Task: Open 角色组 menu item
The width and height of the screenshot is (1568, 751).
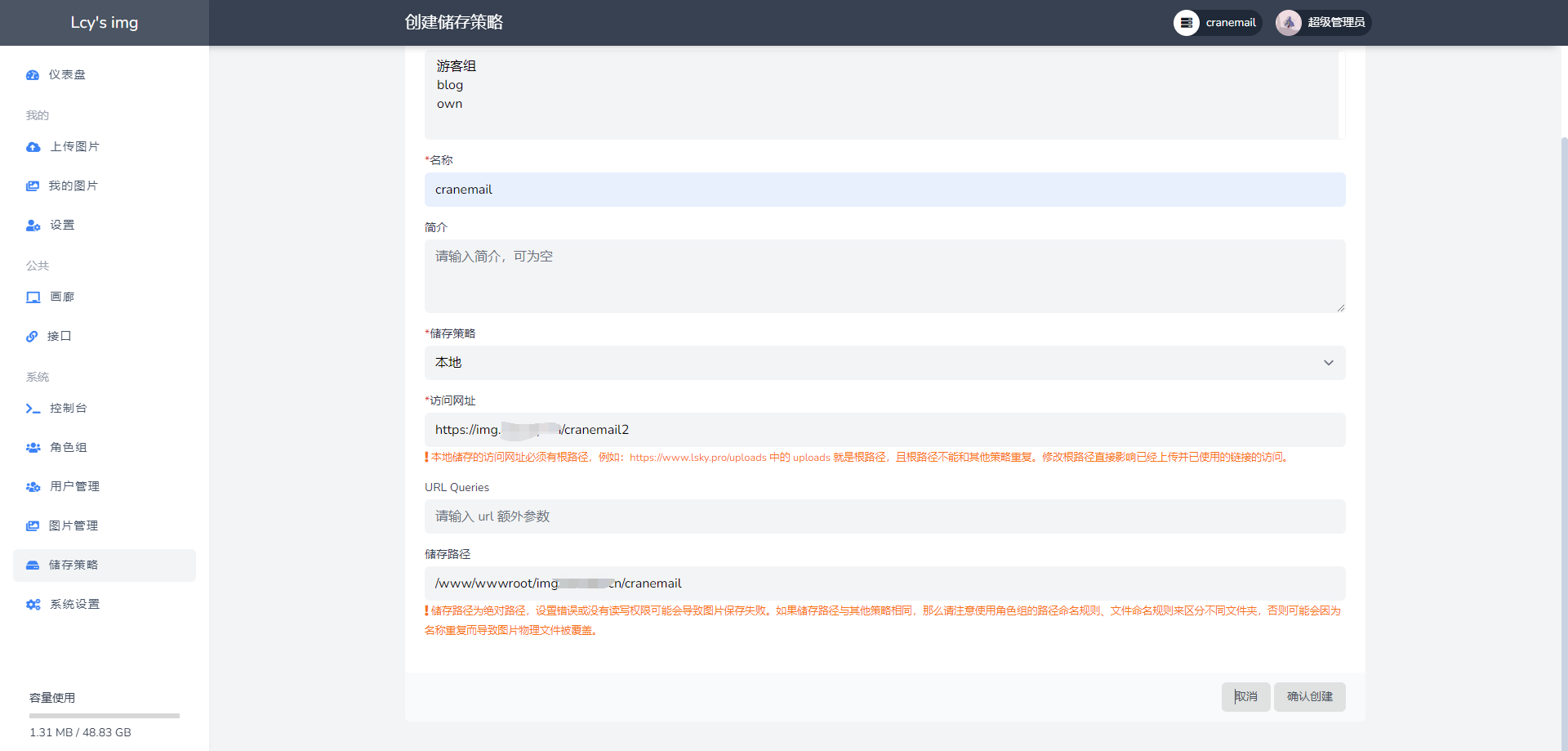Action: point(105,448)
